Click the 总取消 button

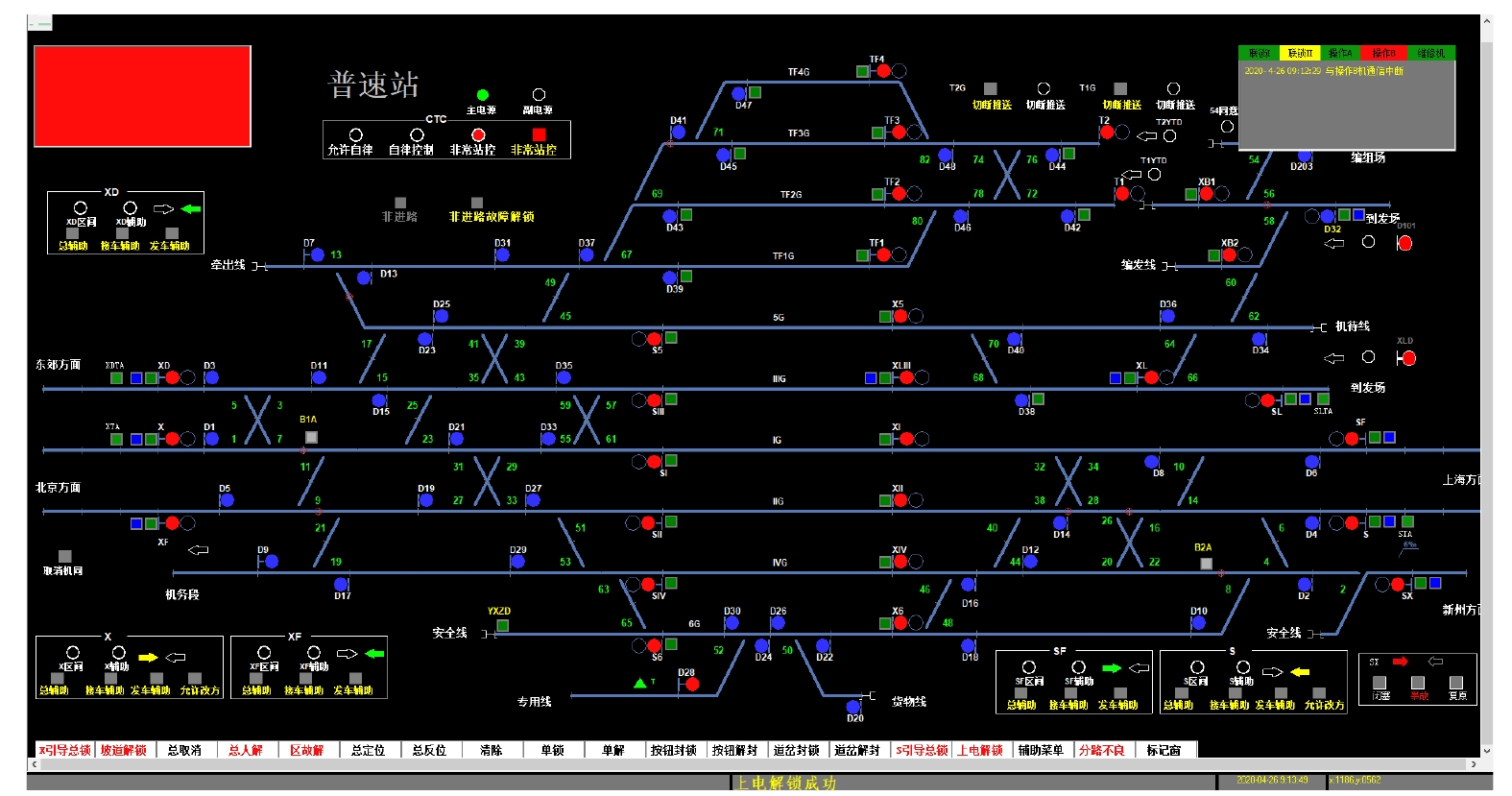point(184,750)
